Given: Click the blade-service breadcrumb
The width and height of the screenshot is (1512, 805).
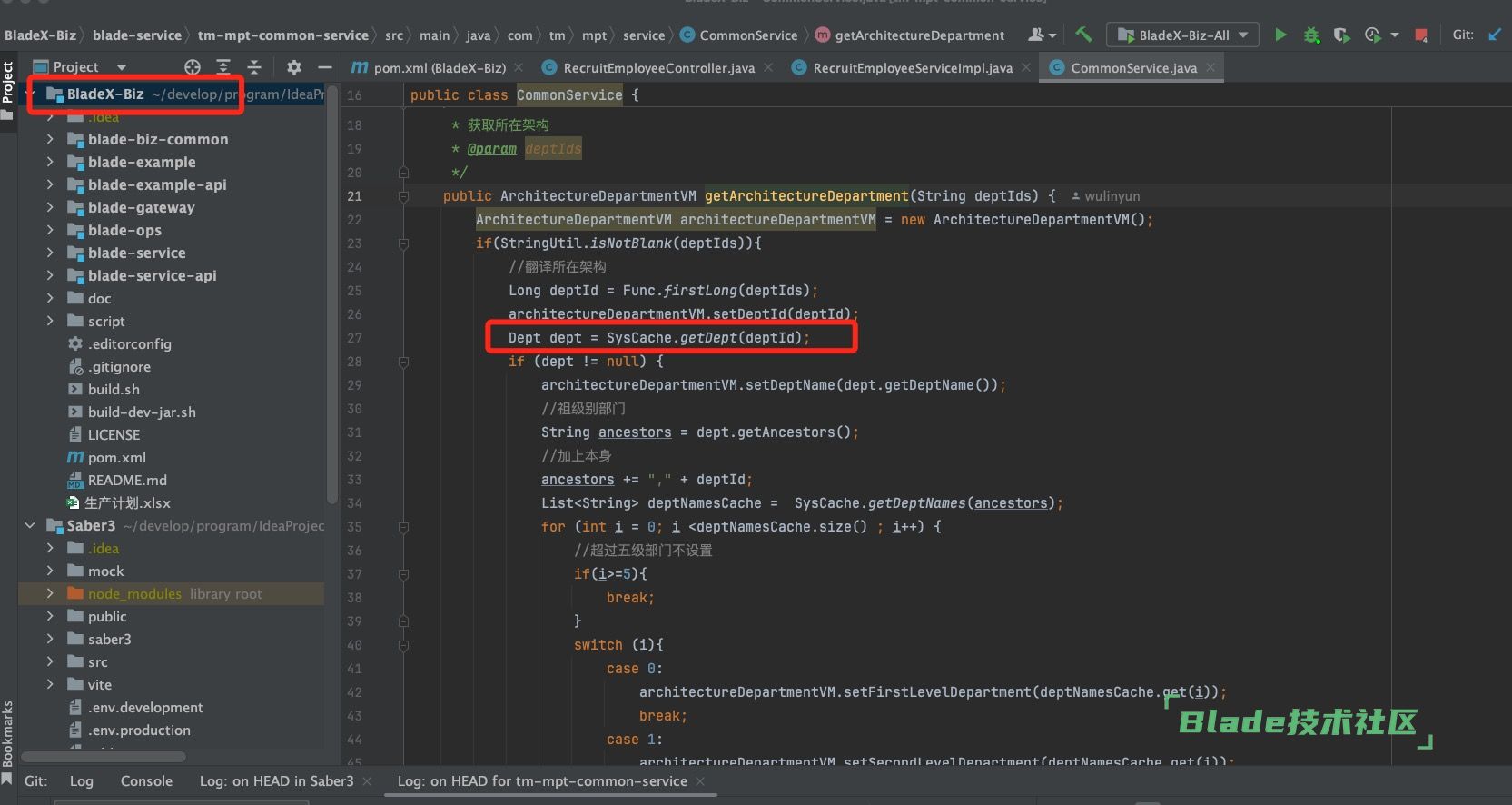Looking at the screenshot, I should (137, 35).
